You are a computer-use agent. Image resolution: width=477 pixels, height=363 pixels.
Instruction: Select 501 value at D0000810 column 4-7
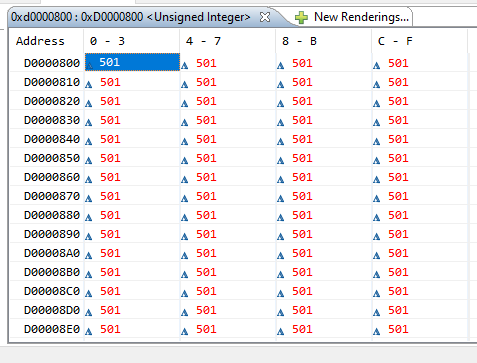tap(206, 82)
